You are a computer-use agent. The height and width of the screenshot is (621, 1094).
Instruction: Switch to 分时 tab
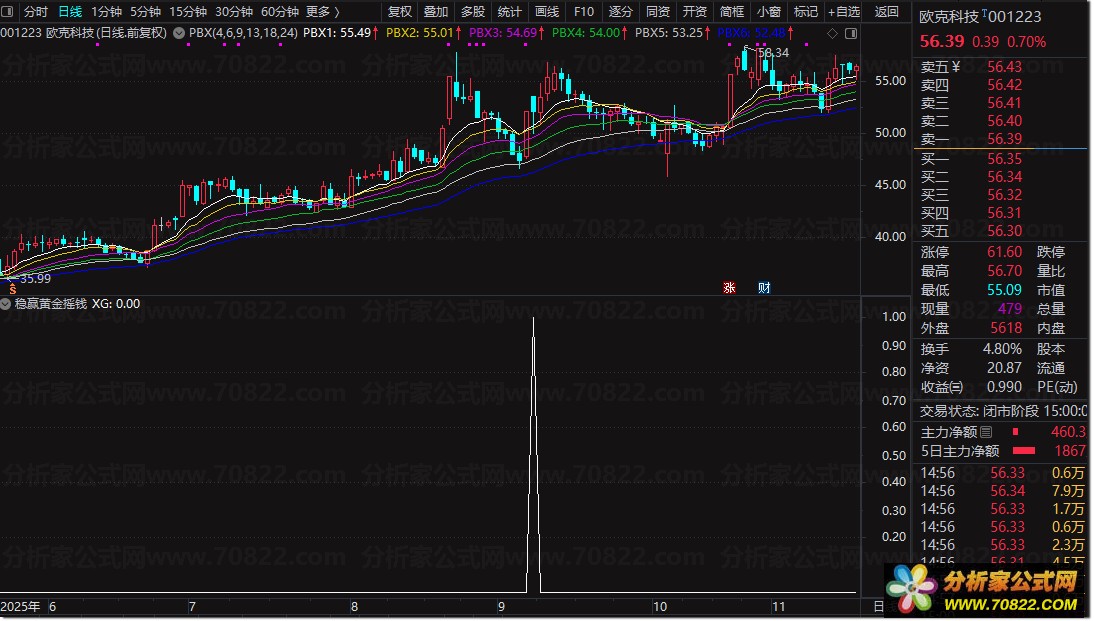(36, 11)
